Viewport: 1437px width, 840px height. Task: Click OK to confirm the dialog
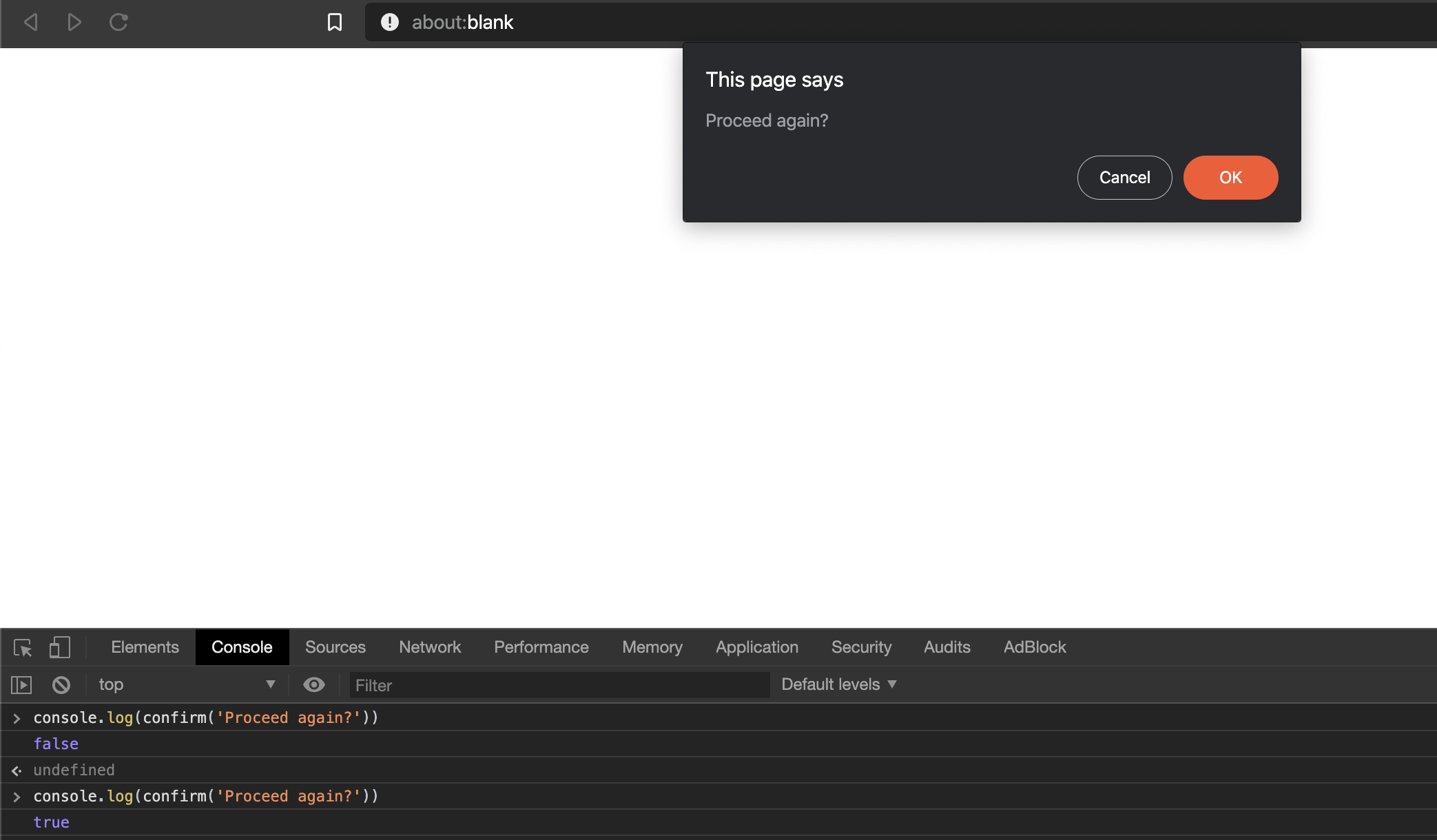click(1230, 178)
